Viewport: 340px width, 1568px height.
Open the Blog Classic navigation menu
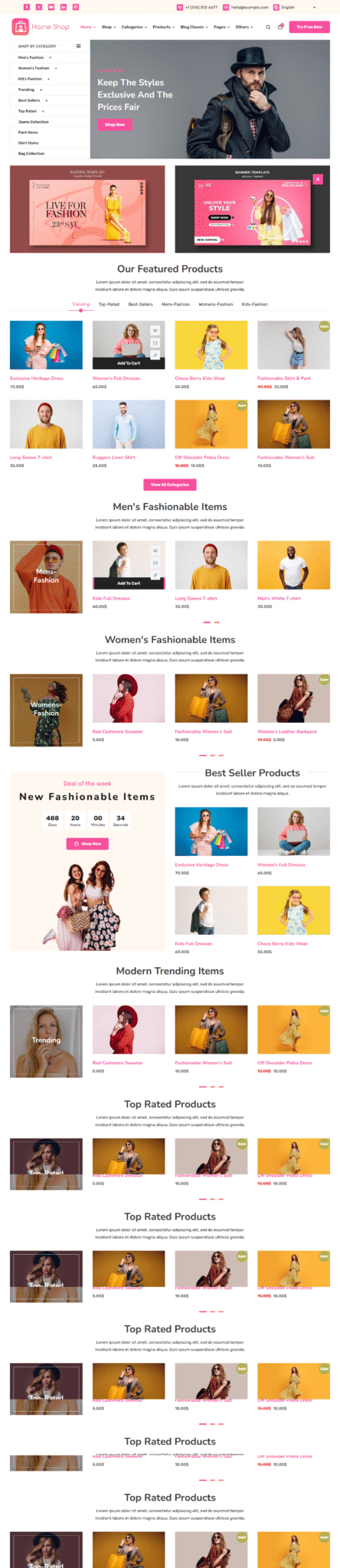(x=194, y=27)
